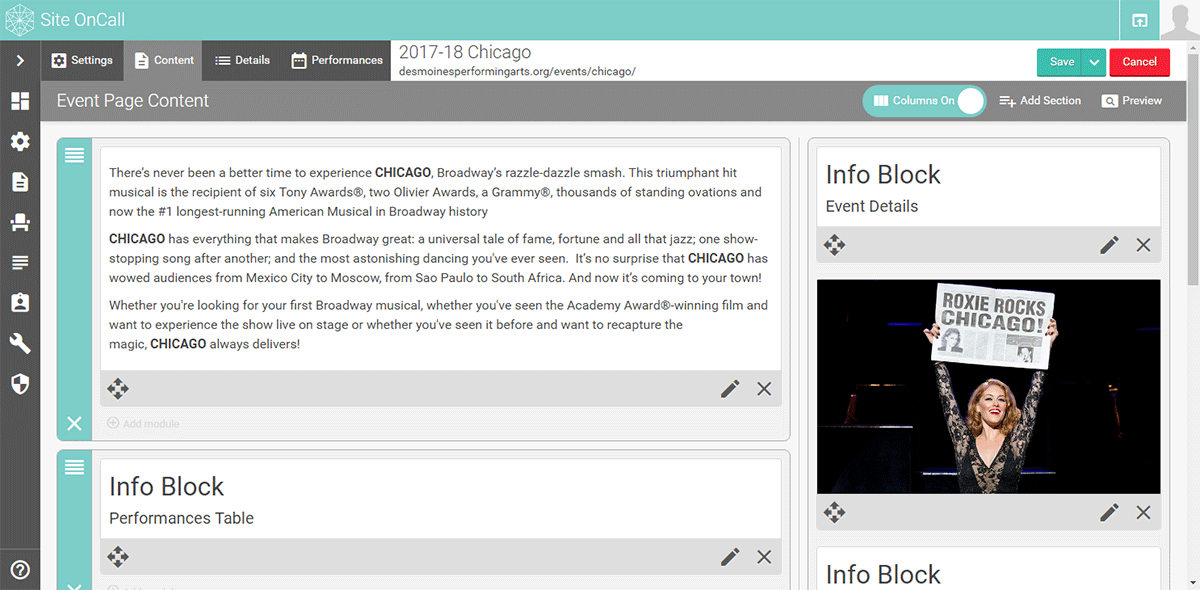Click the 2017-18 Chicago title text
The width and height of the screenshot is (1200, 590).
click(x=465, y=52)
